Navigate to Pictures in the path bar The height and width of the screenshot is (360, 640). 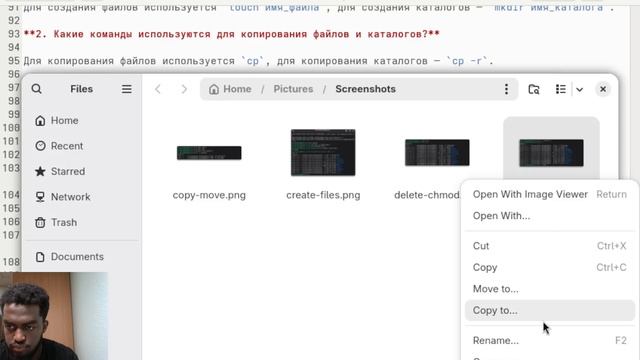click(x=293, y=89)
